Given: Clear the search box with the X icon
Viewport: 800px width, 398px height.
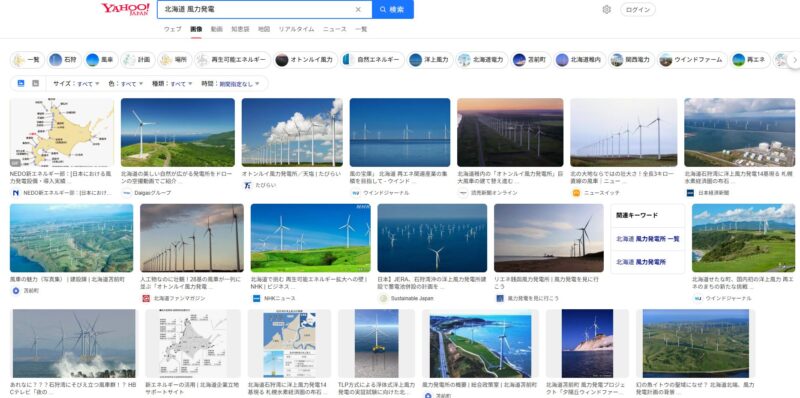Looking at the screenshot, I should click(358, 9).
